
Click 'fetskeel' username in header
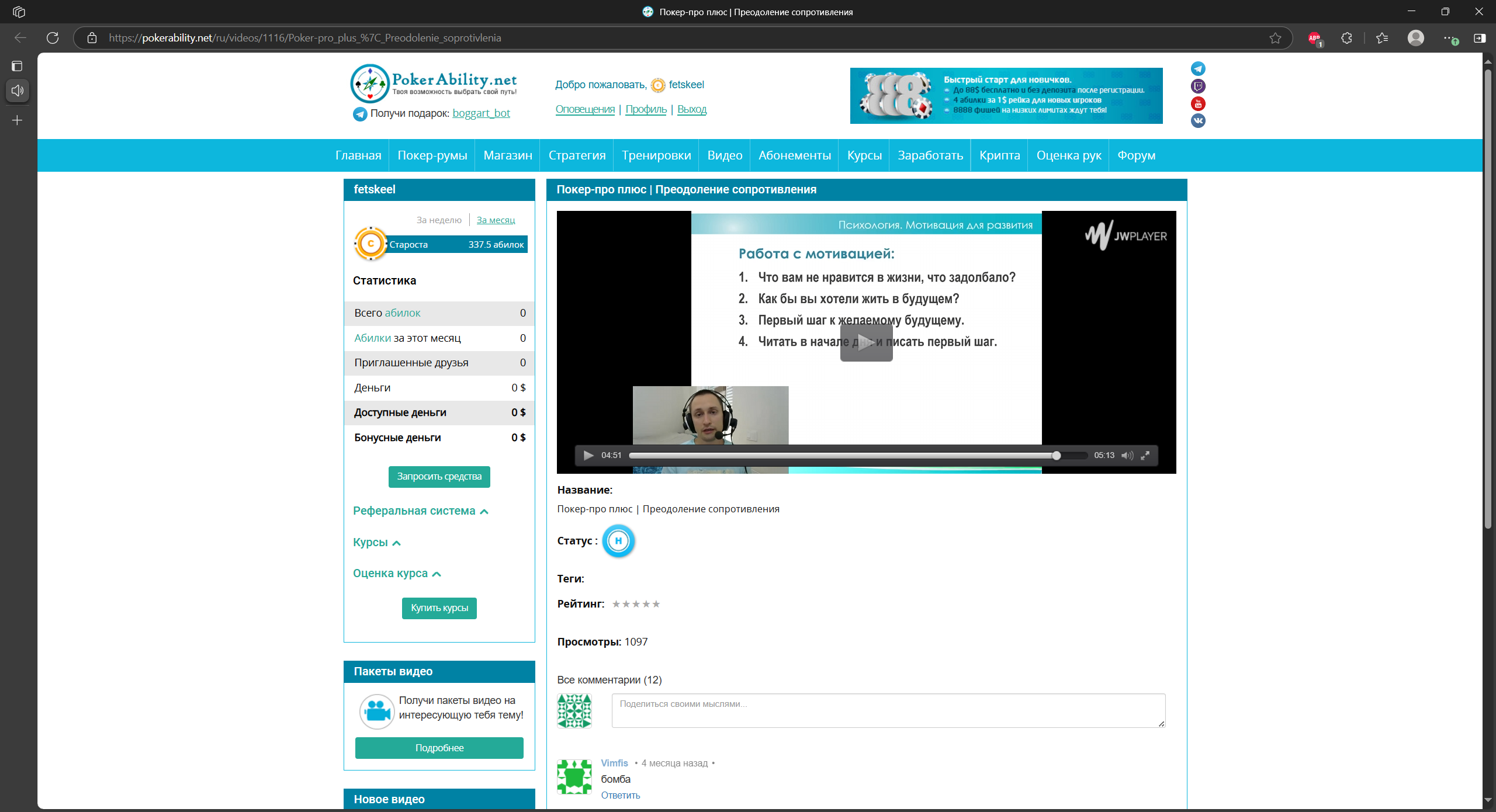(x=686, y=85)
